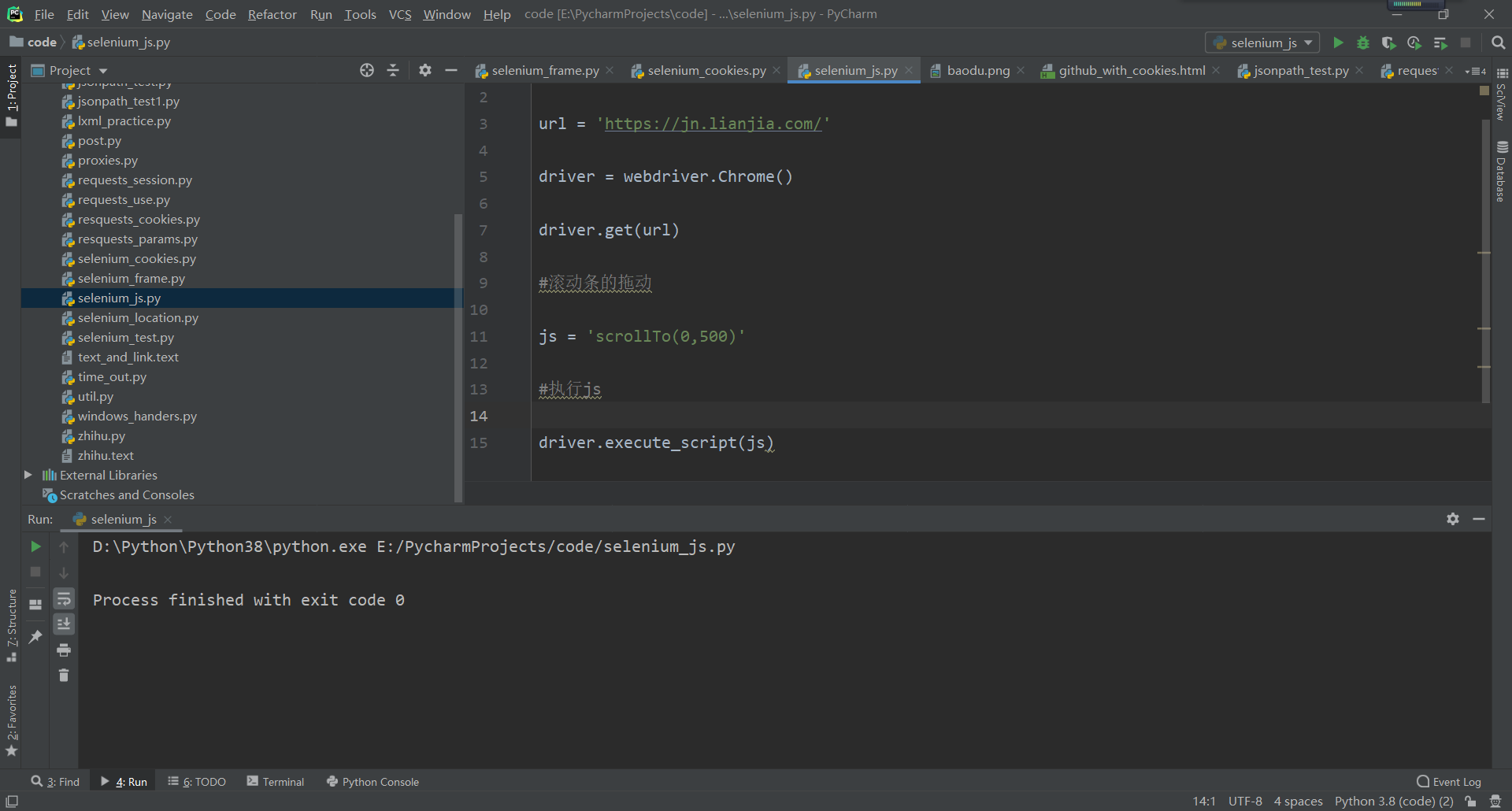This screenshot has height=811, width=1512.
Task: Clear all Run console output with trash icon
Action: click(64, 676)
